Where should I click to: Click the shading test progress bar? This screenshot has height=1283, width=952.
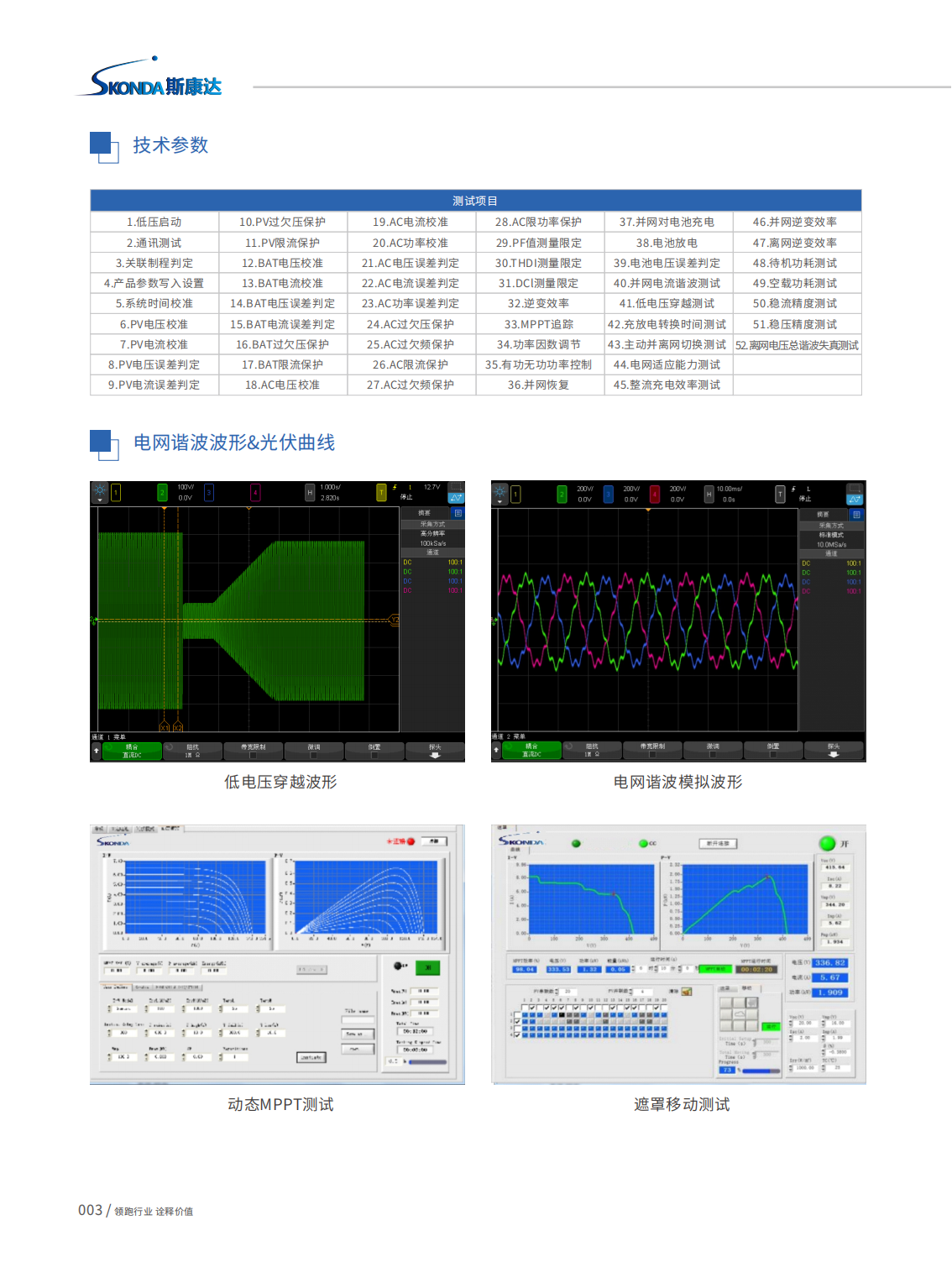761,1071
